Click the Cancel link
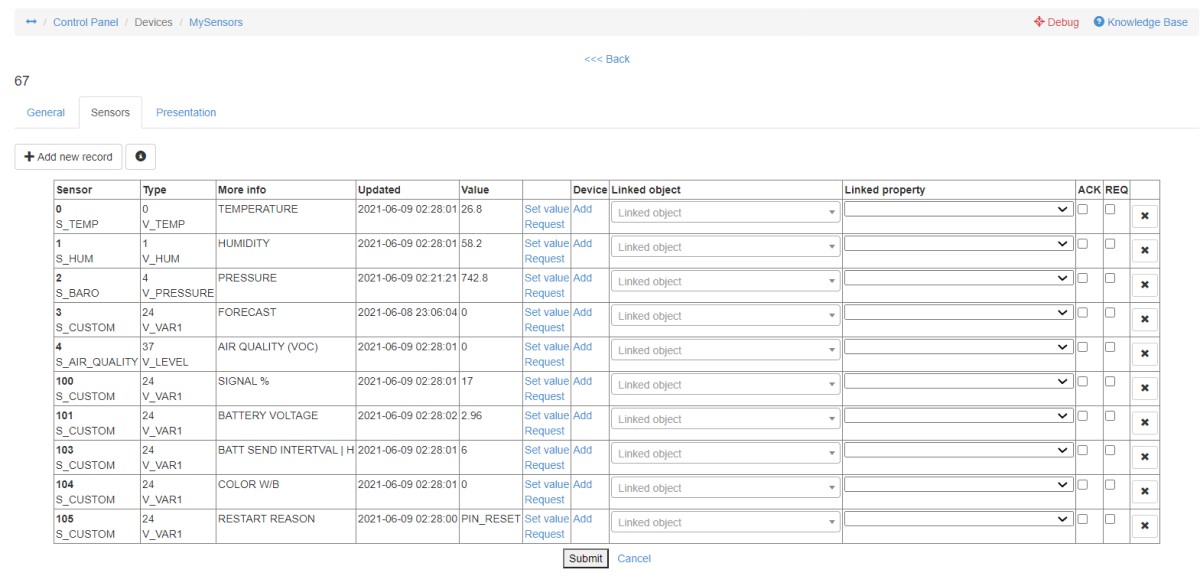The image size is (1200, 576). point(634,559)
